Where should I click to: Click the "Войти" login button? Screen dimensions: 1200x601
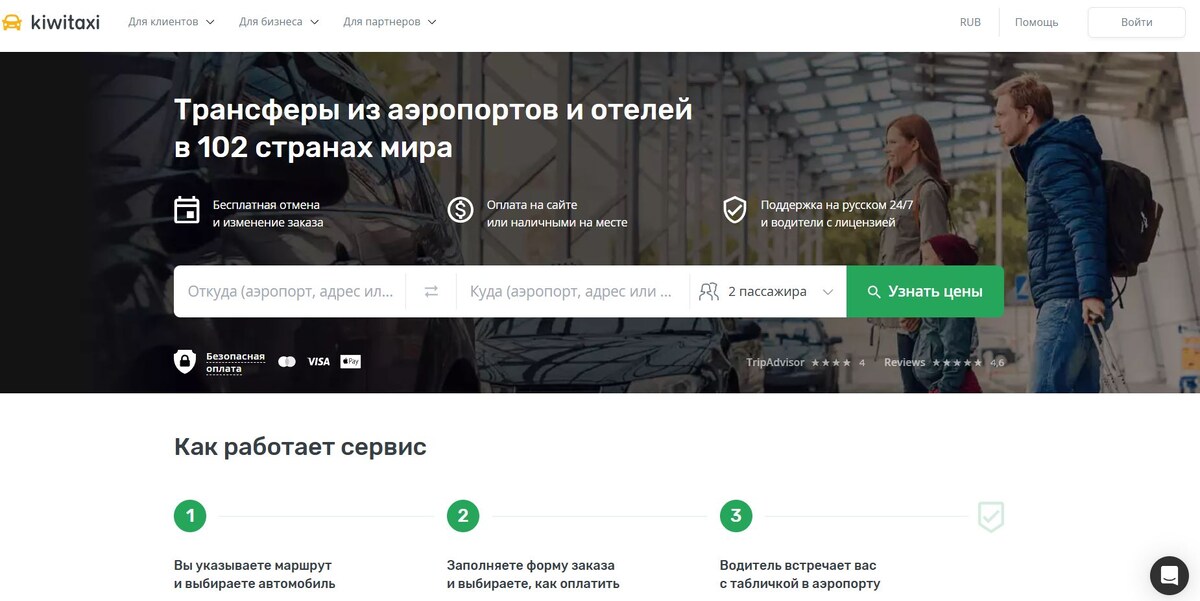tap(1136, 22)
